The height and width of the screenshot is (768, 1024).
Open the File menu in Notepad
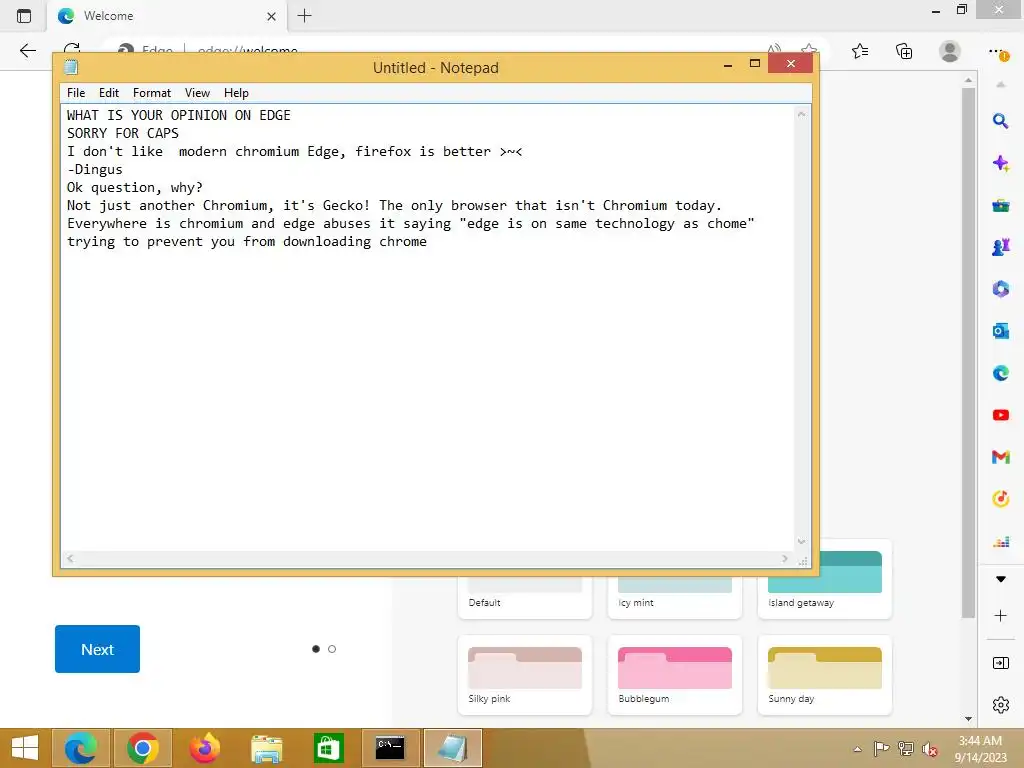coord(76,93)
